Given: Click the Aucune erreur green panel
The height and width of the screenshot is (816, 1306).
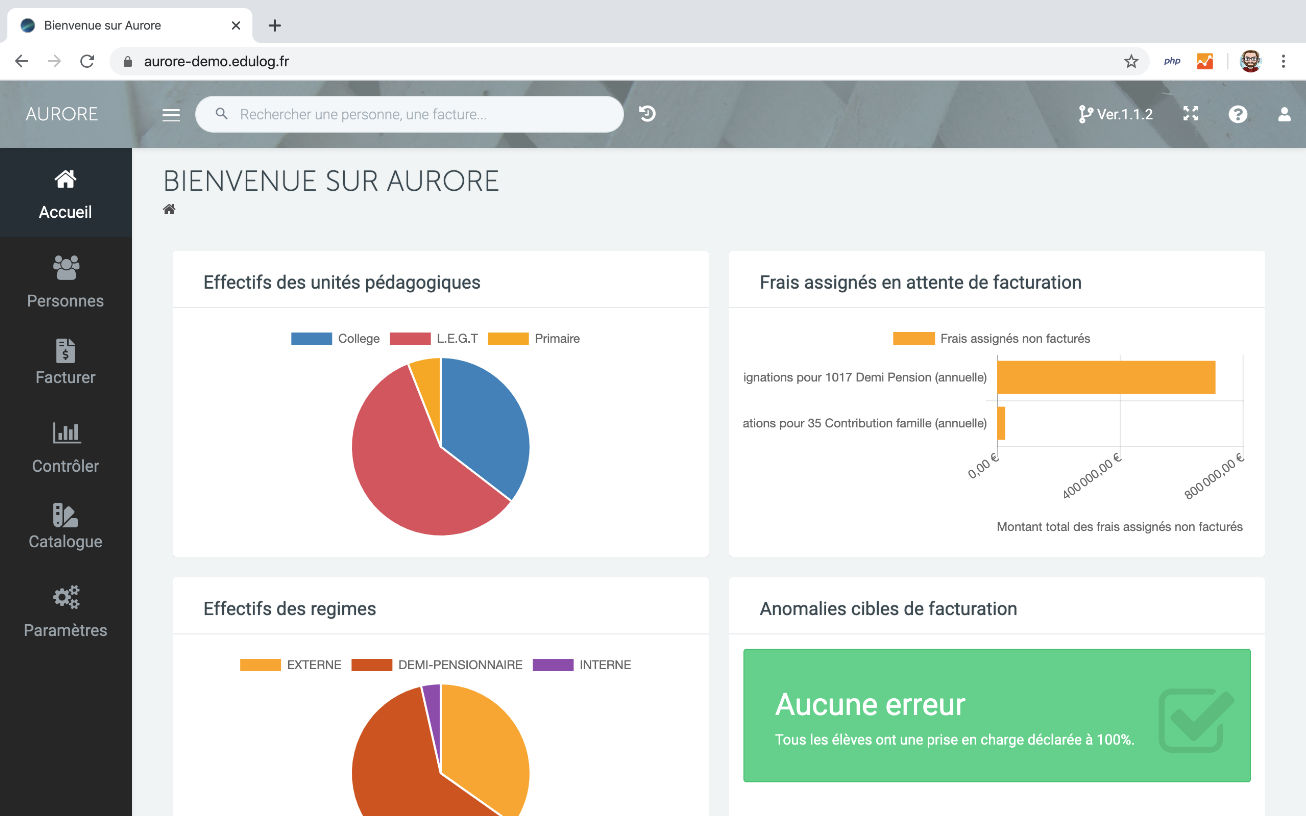Looking at the screenshot, I should tap(997, 716).
